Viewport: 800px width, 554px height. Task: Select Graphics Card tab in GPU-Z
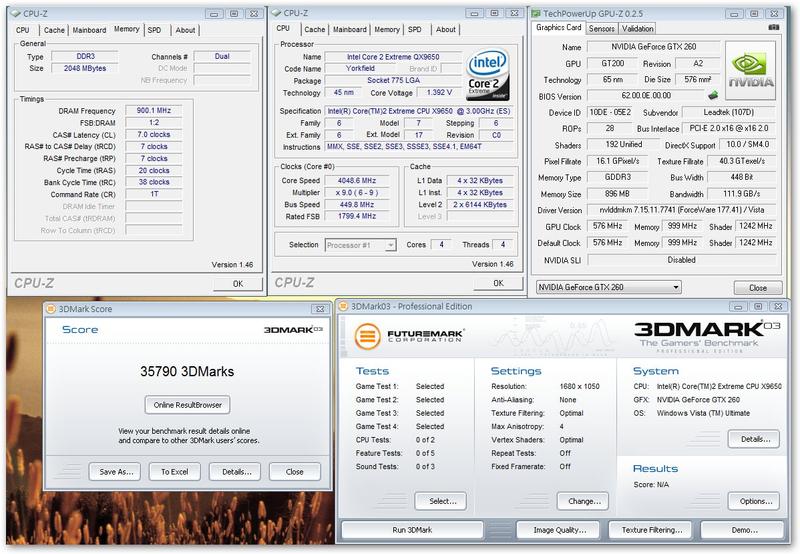click(558, 28)
